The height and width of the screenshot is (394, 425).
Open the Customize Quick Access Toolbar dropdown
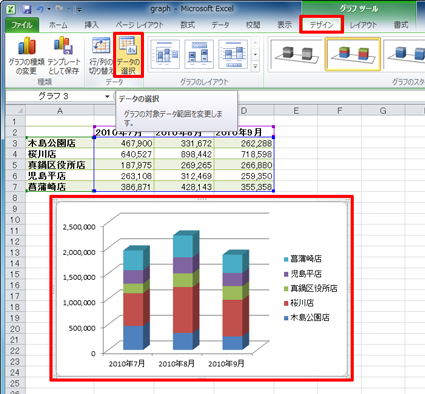79,10
